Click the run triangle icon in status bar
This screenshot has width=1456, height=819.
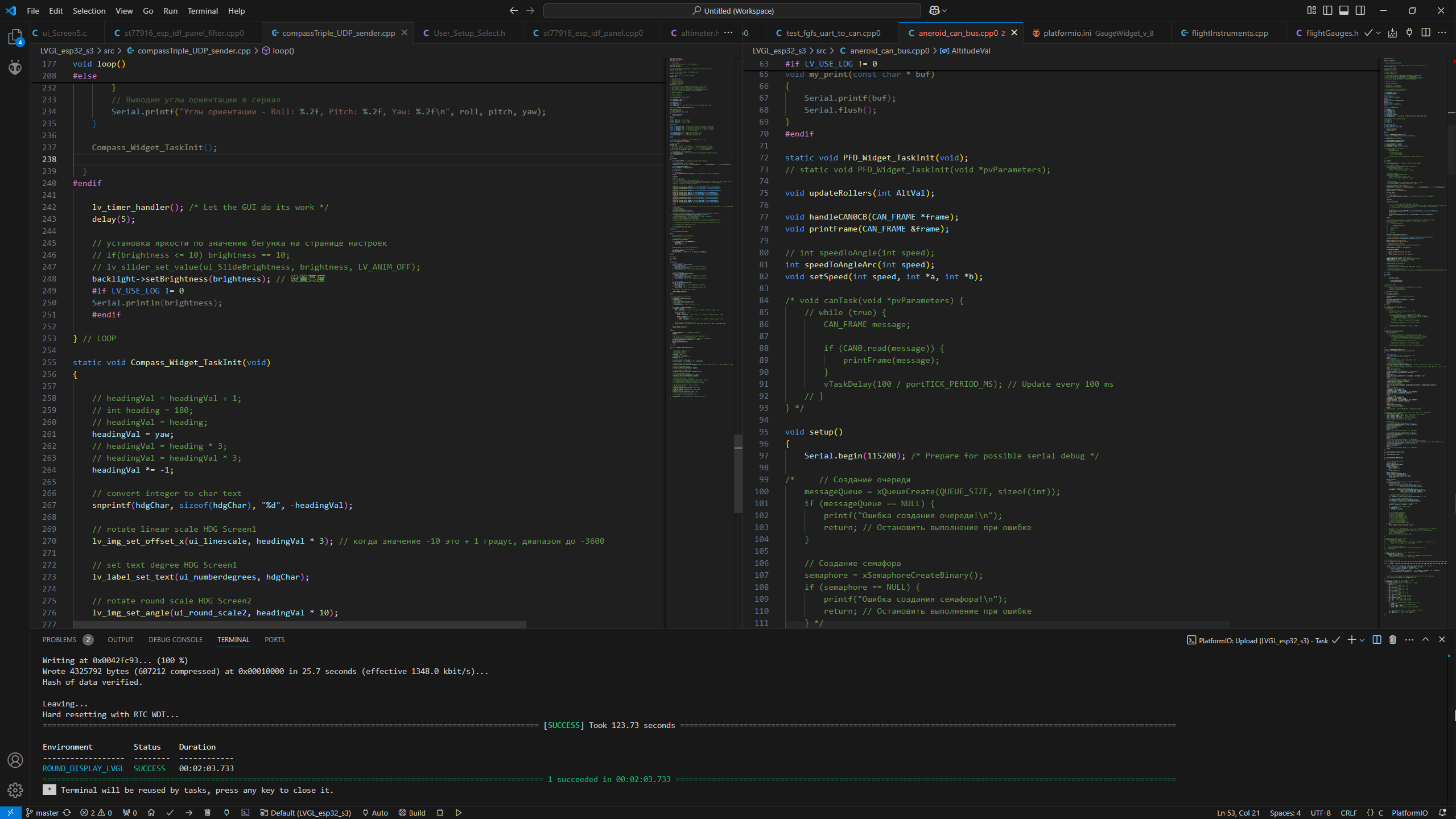459,813
